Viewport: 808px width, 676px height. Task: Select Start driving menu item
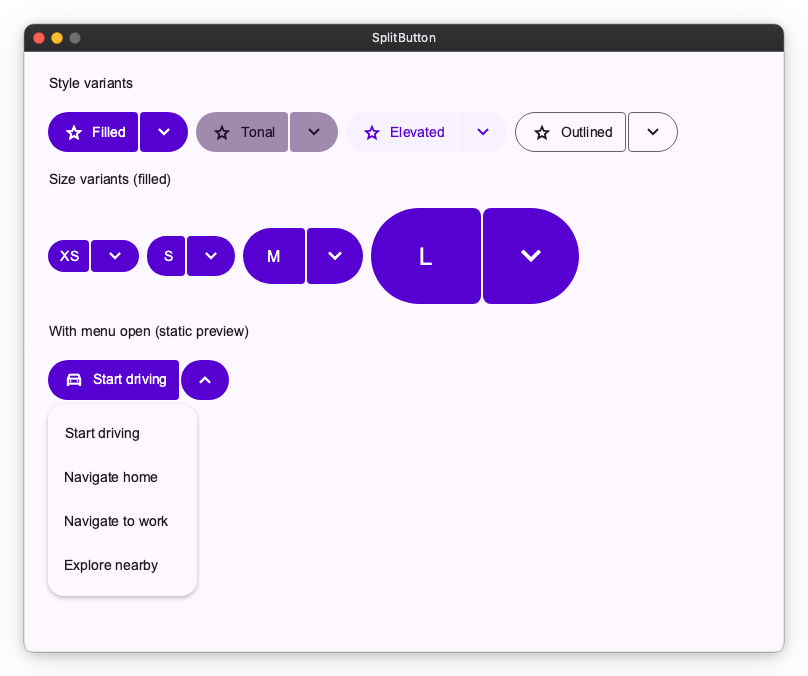(123, 433)
